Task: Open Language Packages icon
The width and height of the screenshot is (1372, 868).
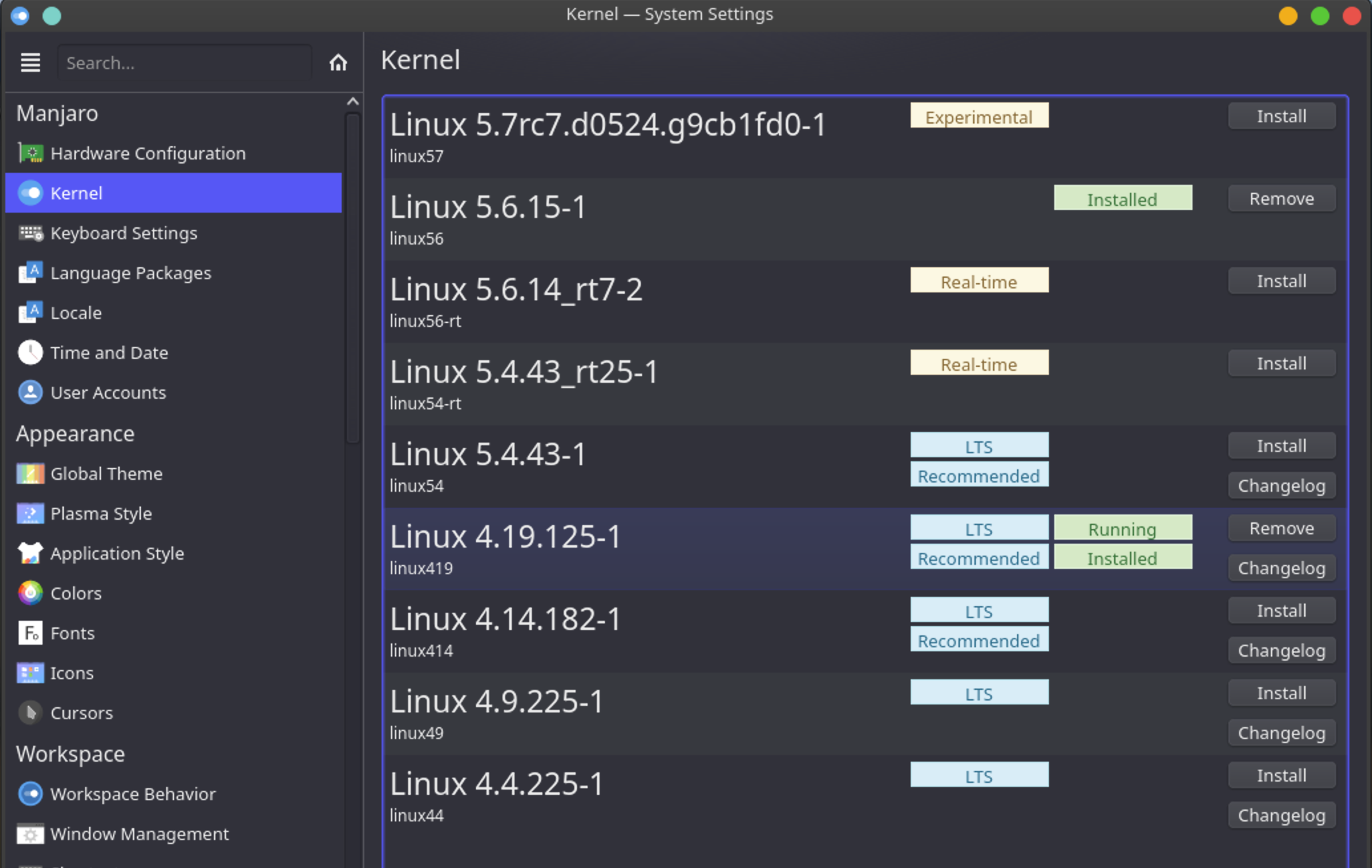Action: [31, 273]
